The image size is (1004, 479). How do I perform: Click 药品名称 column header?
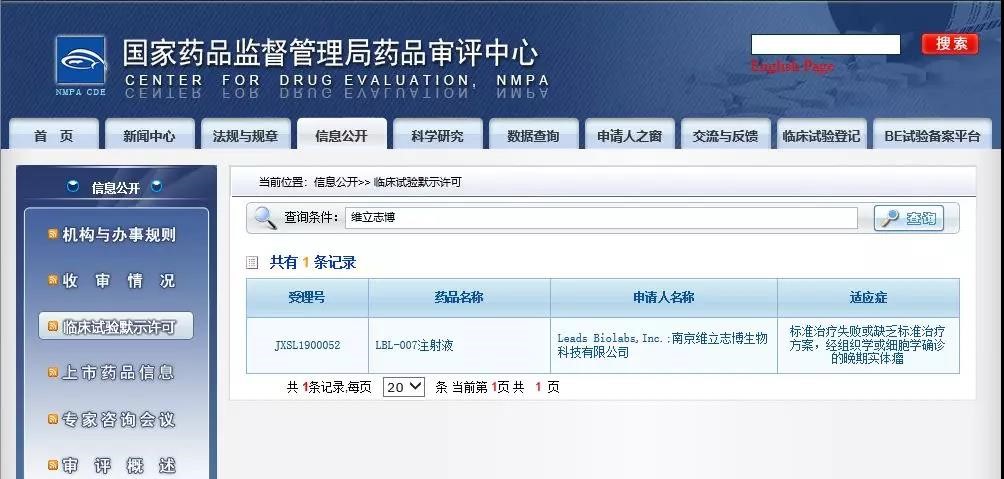coord(459,298)
